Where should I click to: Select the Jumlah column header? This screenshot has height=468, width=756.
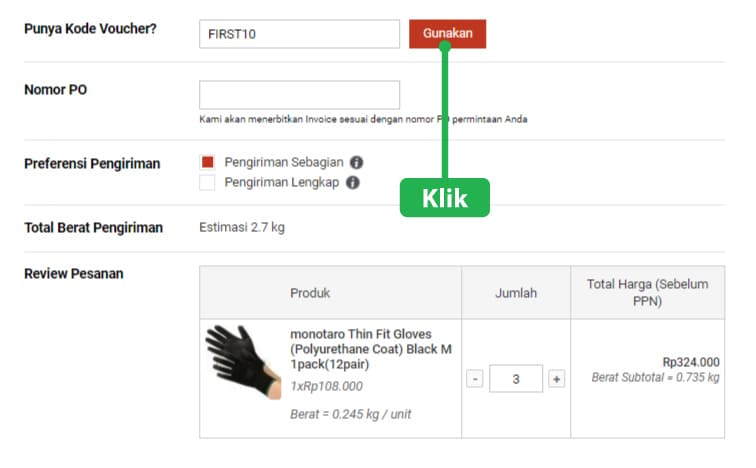pyautogui.click(x=516, y=293)
